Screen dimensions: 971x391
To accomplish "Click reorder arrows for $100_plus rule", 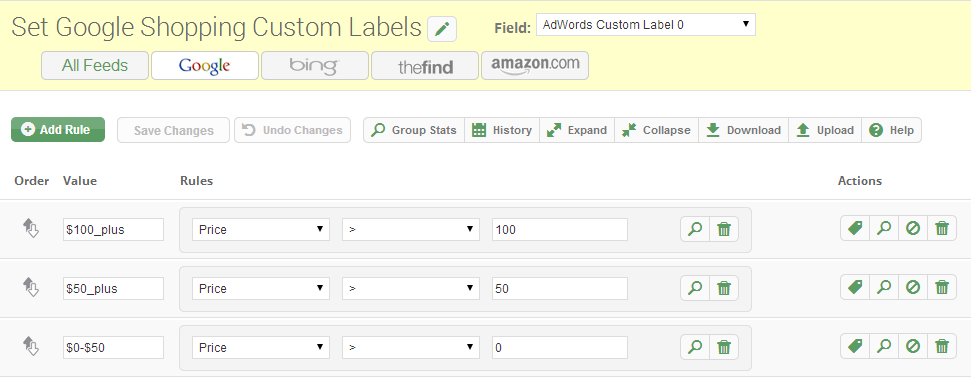I will pyautogui.click(x=30, y=228).
